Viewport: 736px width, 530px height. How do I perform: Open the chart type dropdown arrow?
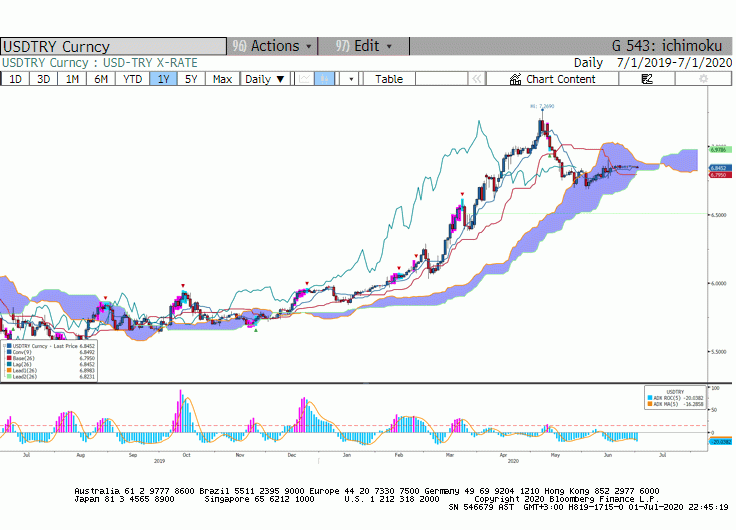(x=351, y=79)
